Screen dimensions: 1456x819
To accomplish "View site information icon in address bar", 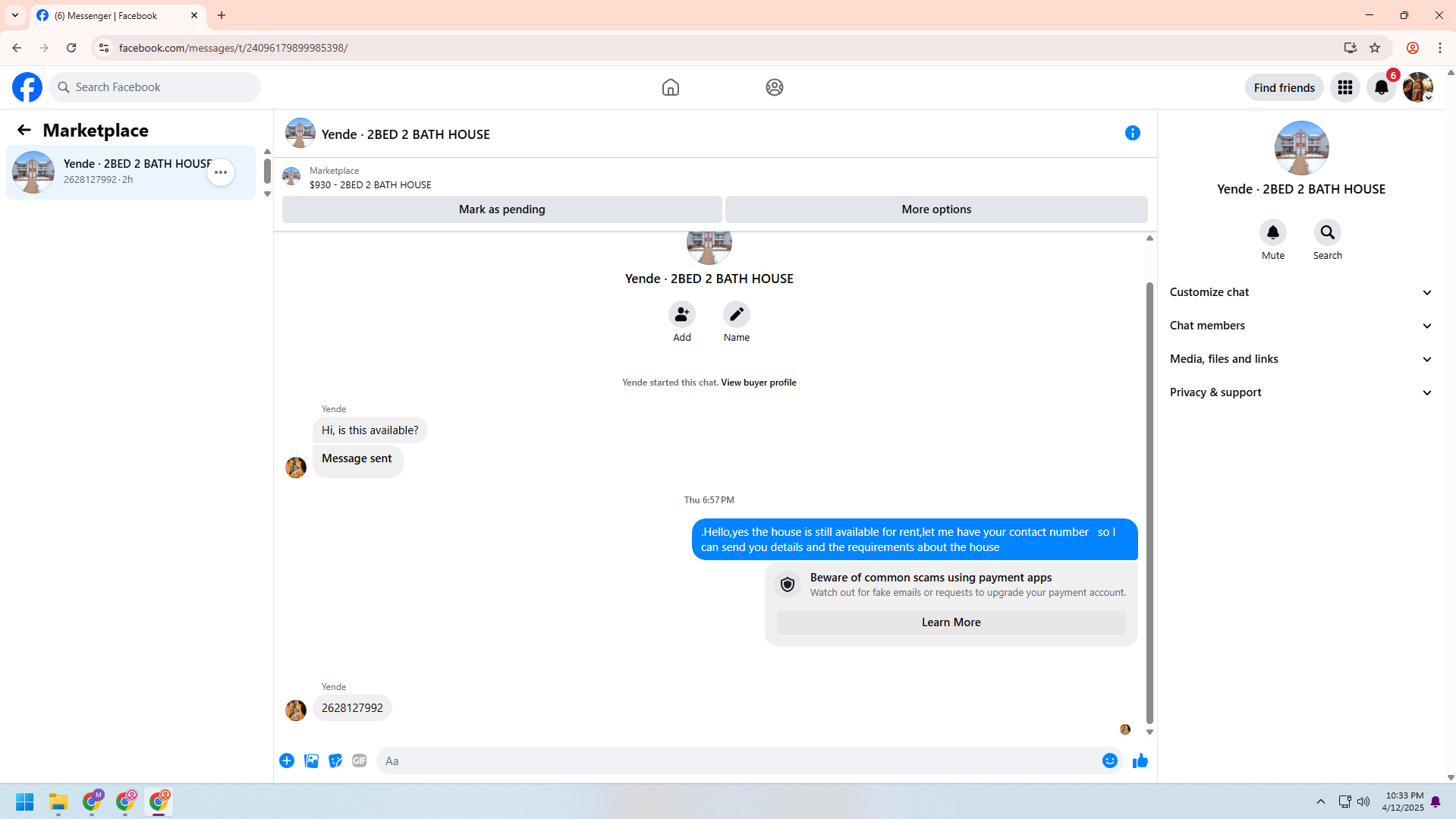I will click(104, 48).
